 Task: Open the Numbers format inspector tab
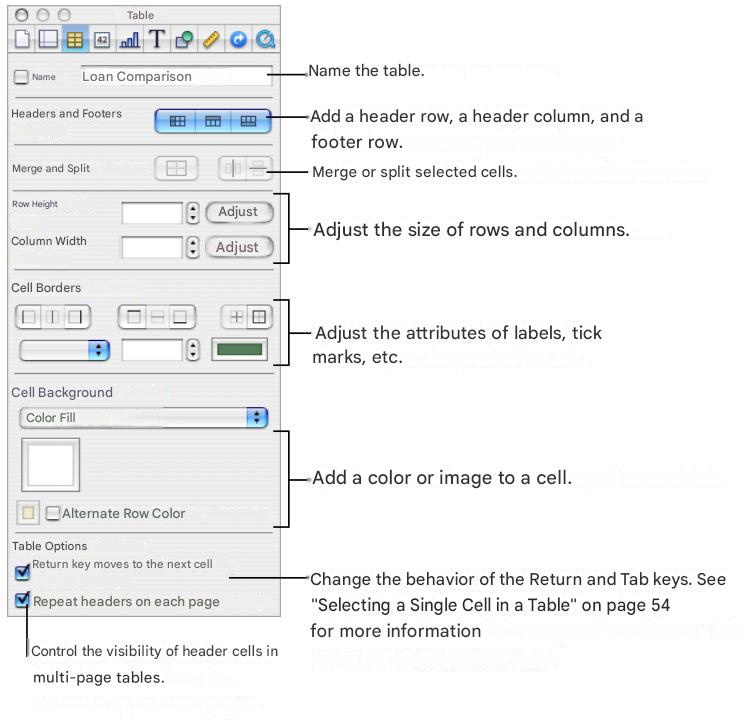[x=102, y=39]
